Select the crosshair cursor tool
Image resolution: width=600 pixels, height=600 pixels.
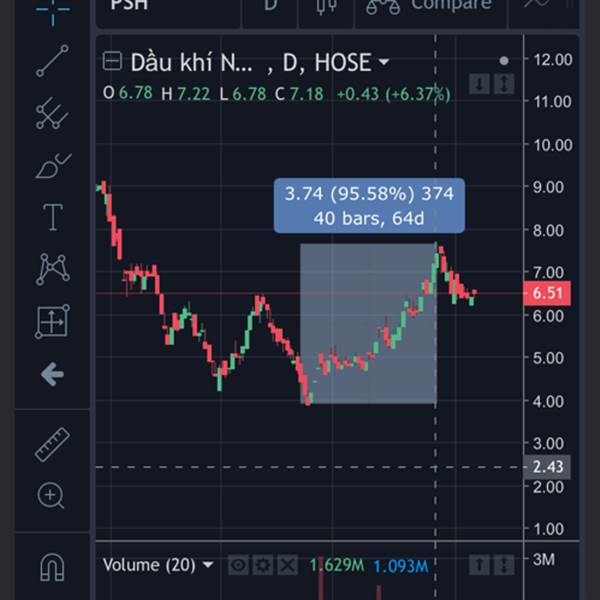[x=52, y=11]
